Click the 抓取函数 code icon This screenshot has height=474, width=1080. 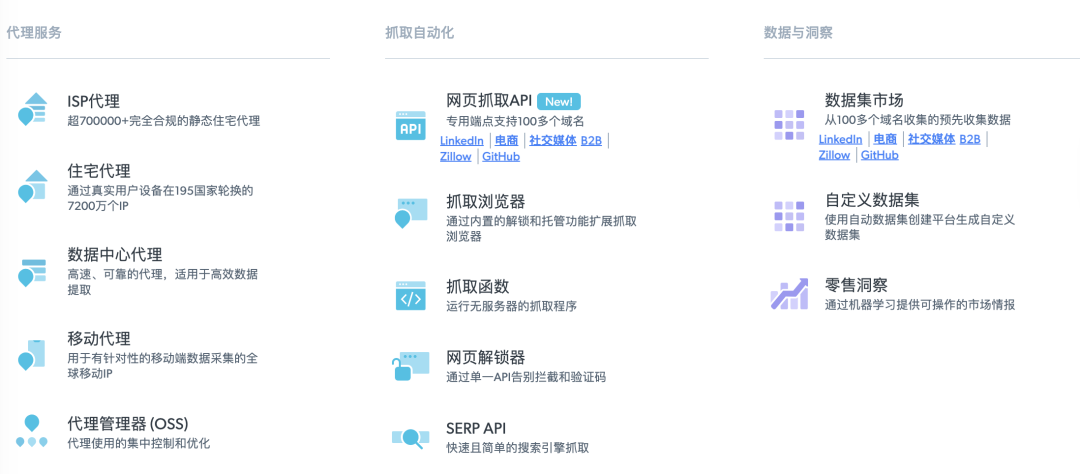(x=411, y=295)
